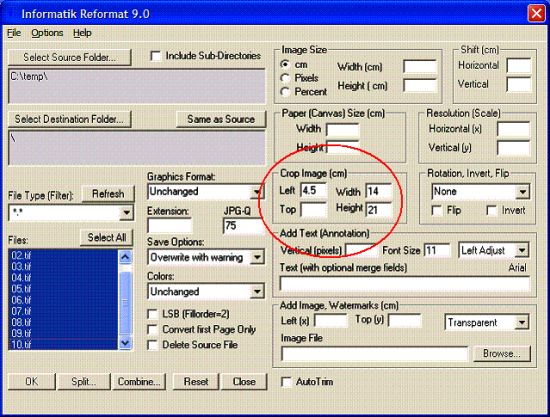Click the Crop Image Left field

coord(314,190)
